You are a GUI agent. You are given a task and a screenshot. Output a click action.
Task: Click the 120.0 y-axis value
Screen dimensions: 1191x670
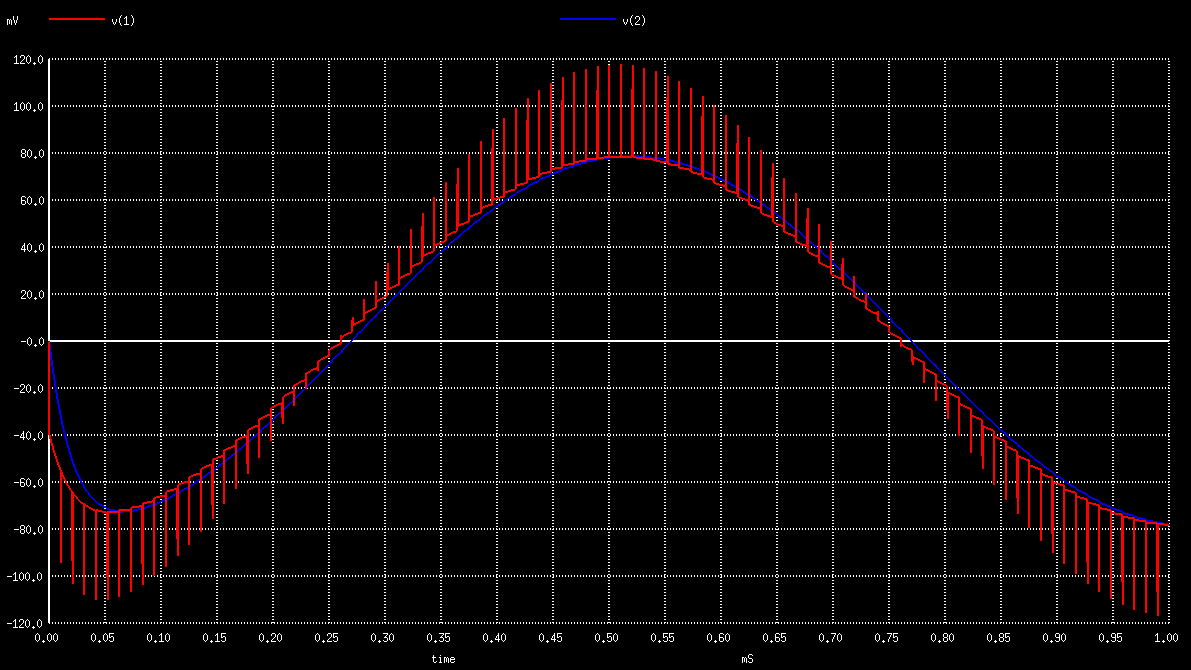click(28, 60)
